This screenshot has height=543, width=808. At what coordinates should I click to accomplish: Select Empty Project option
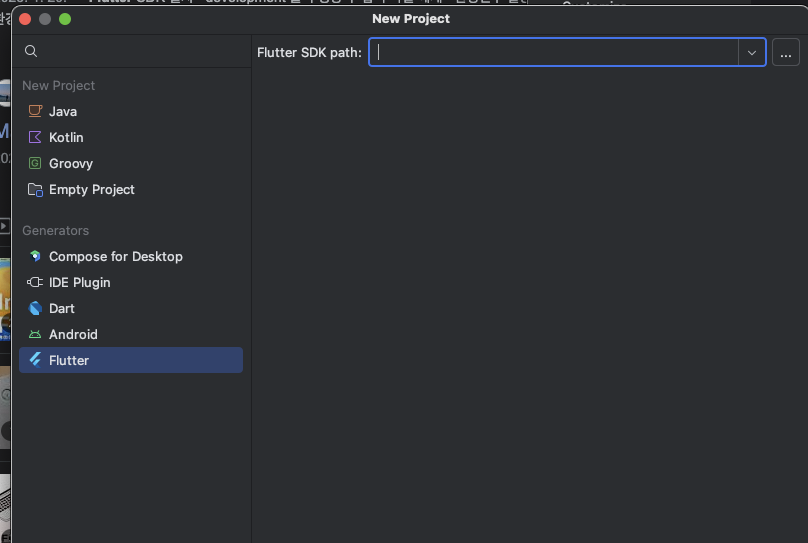(x=131, y=190)
